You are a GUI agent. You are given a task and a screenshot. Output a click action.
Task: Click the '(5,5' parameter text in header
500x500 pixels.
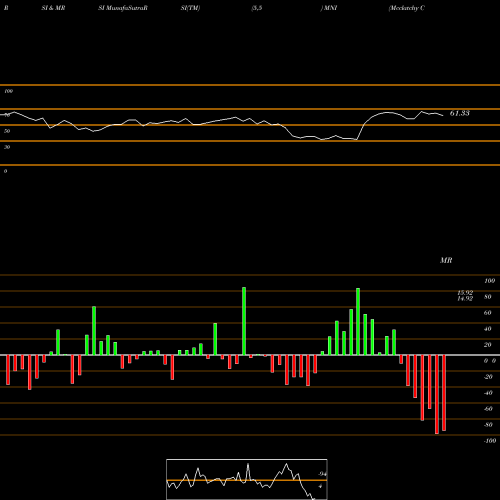click(x=257, y=8)
